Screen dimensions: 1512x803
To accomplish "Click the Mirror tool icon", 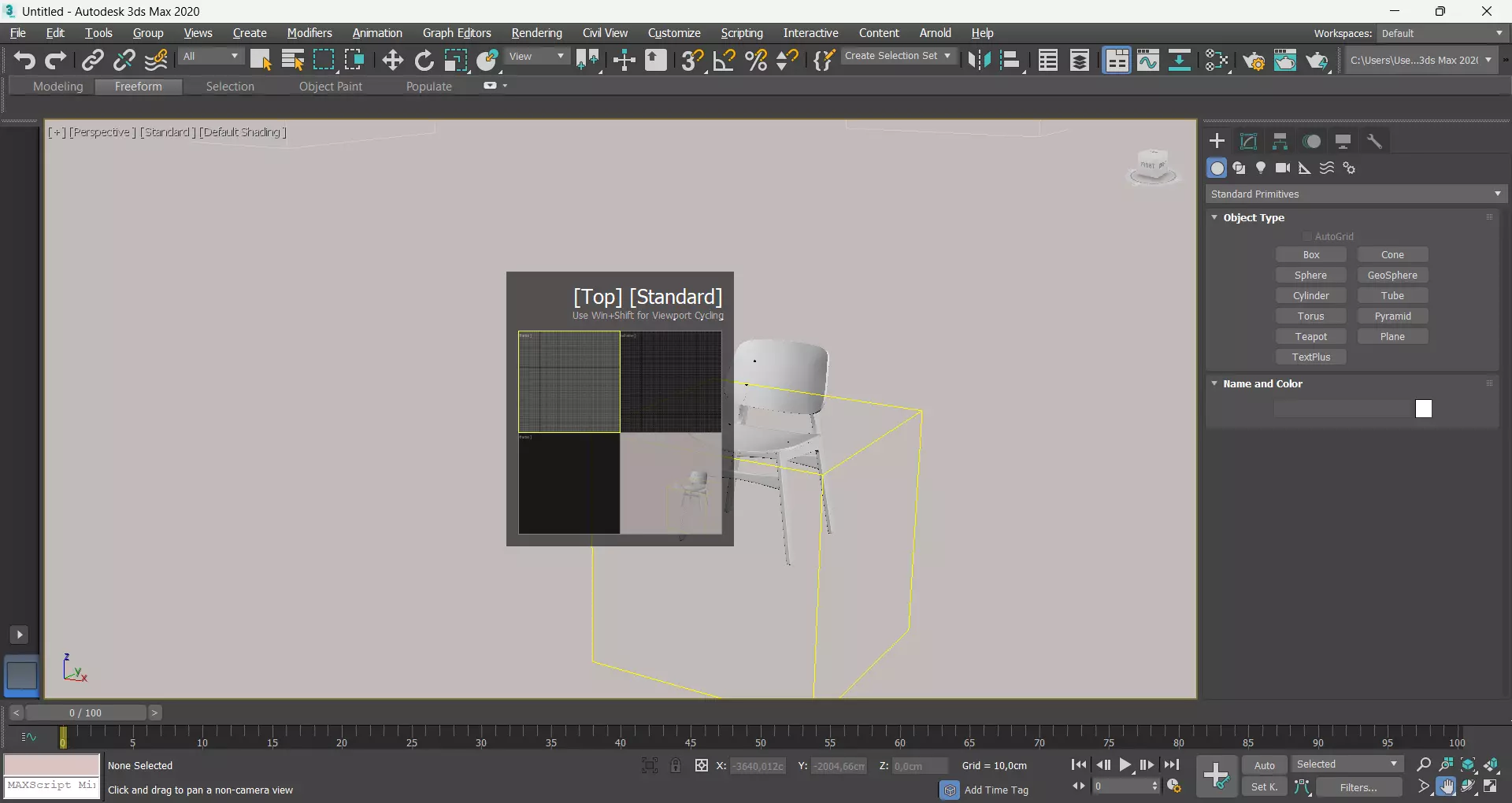I will point(979,60).
